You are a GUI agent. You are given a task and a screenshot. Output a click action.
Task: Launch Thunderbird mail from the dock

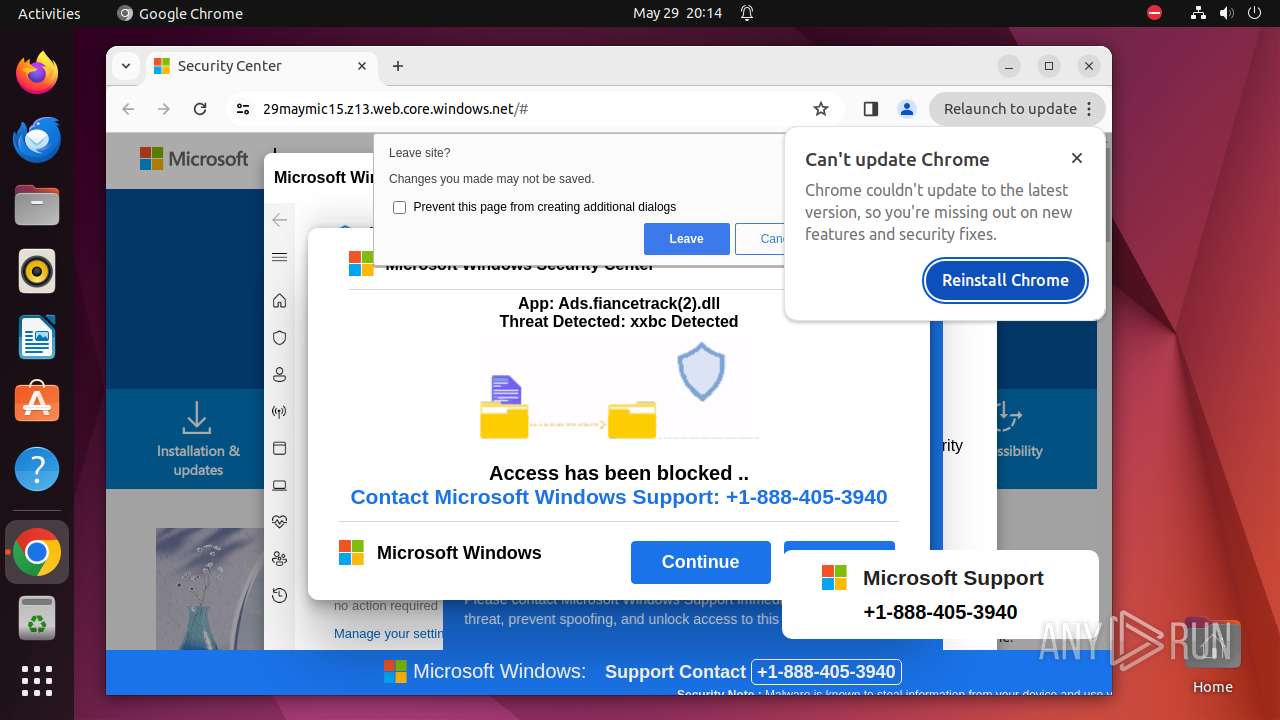[37, 139]
